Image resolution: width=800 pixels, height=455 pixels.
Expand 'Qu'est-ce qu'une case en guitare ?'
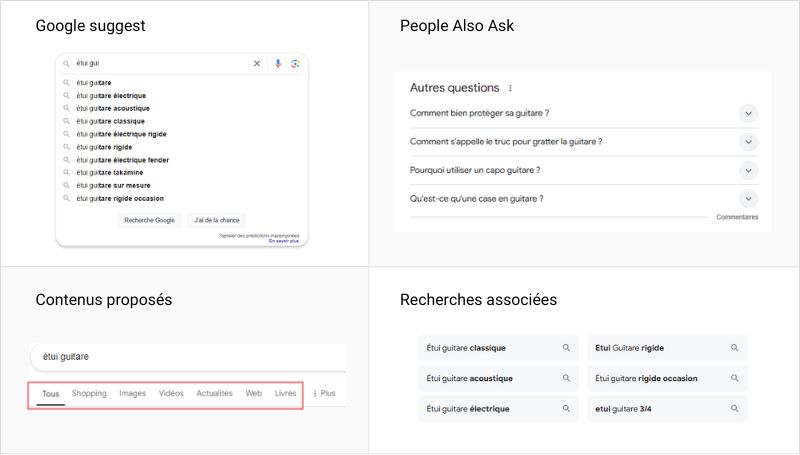pos(748,199)
